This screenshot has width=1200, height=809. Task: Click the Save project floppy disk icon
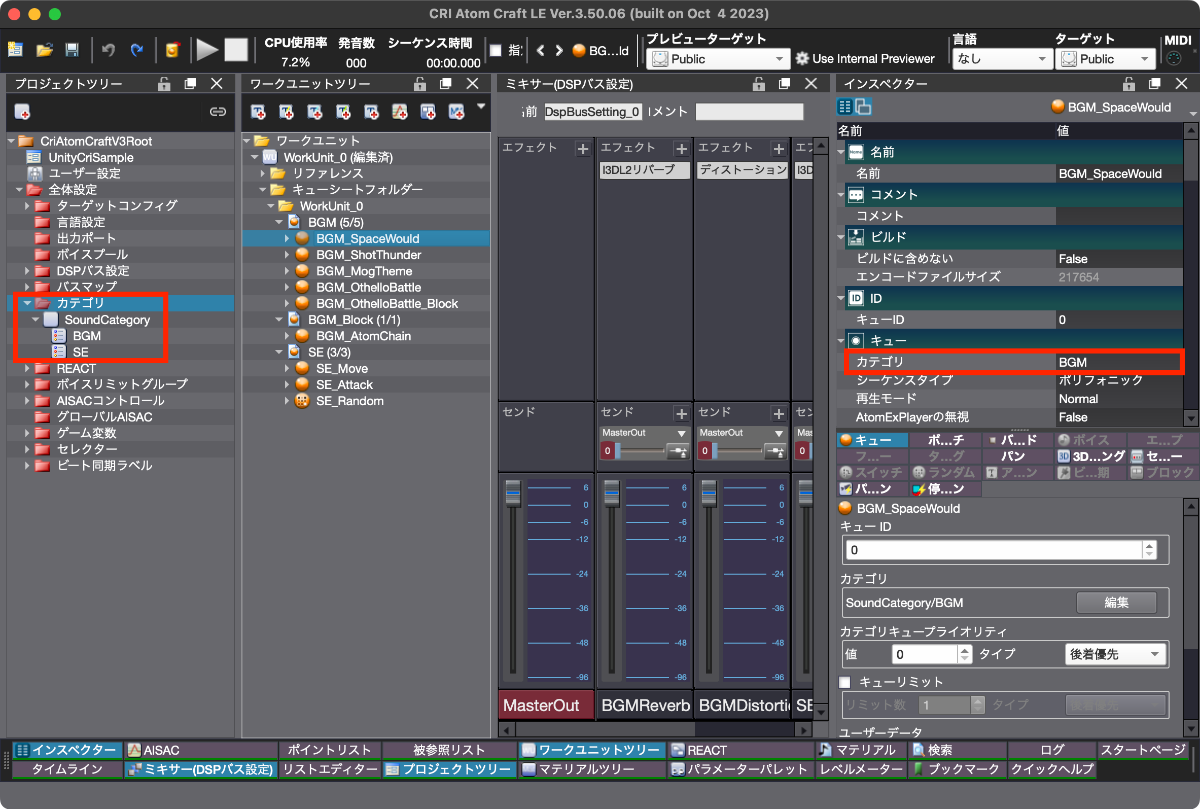coord(72,49)
